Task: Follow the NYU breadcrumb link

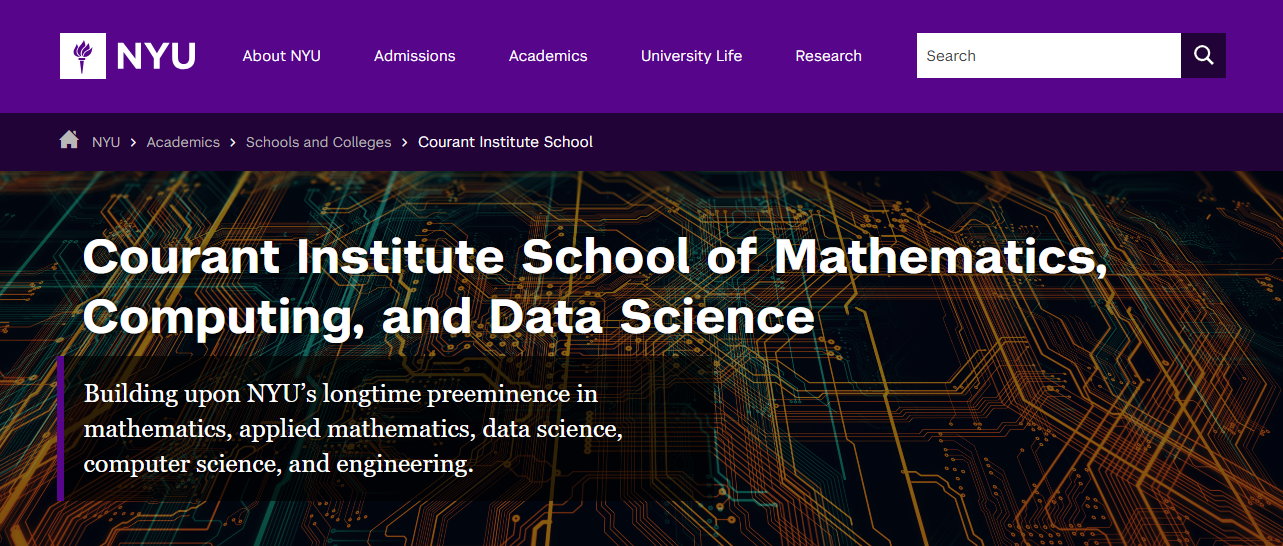Action: [x=106, y=142]
